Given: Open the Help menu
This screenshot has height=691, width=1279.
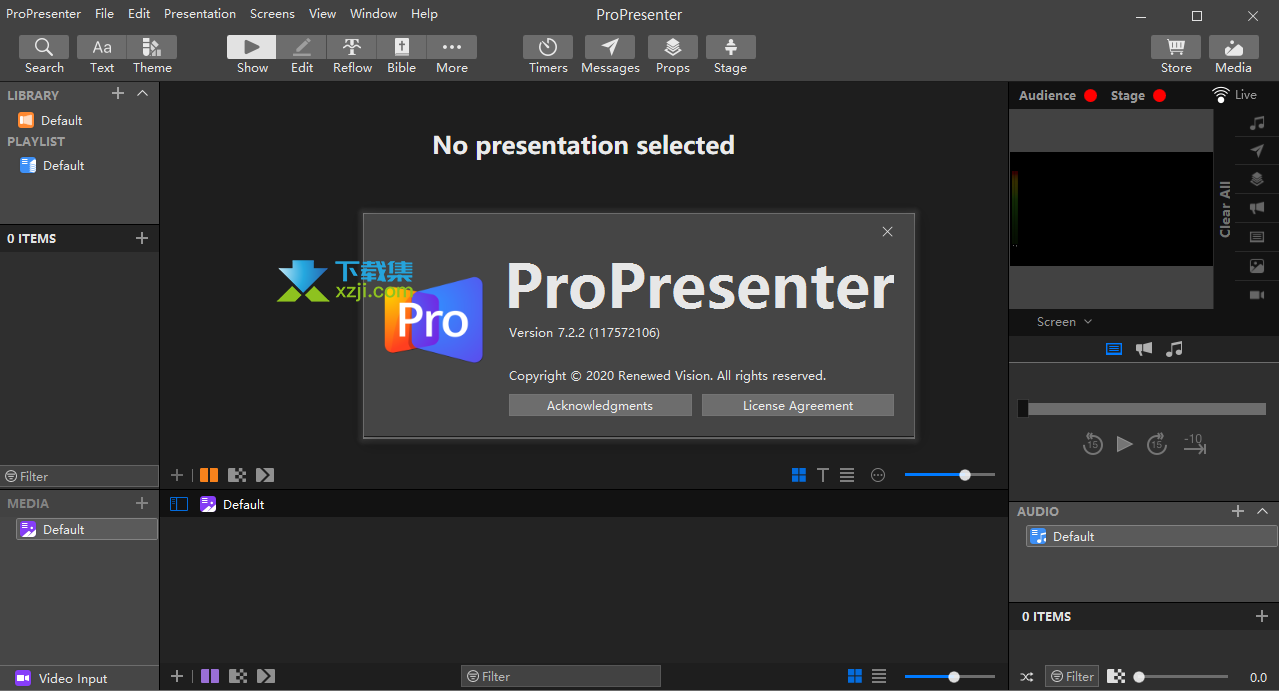Looking at the screenshot, I should (424, 14).
